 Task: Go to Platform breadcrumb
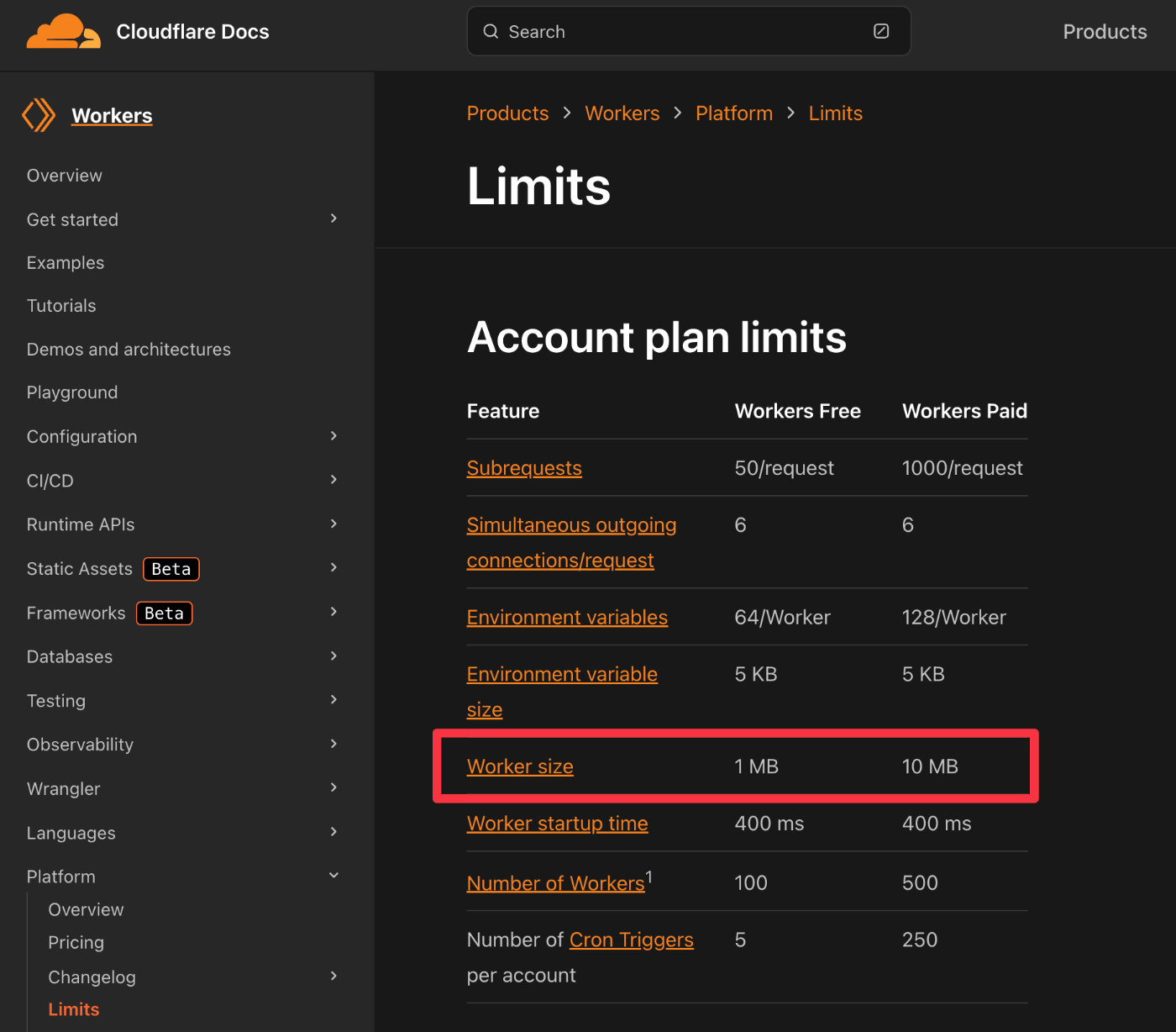734,113
